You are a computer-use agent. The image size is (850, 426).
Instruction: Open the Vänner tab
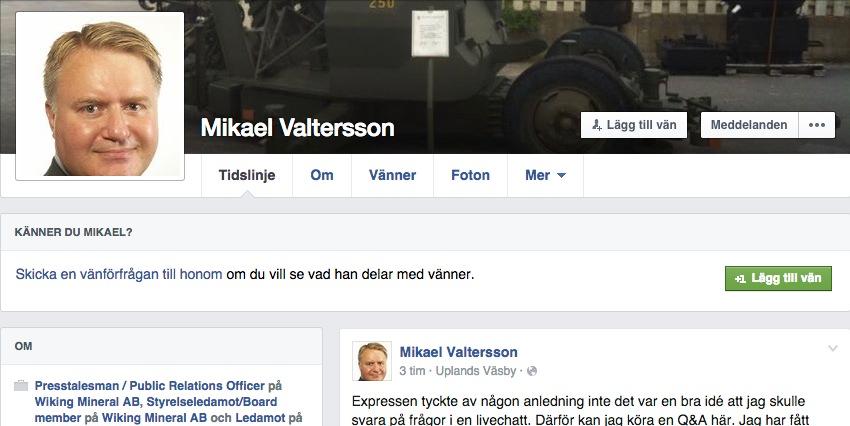pos(392,176)
